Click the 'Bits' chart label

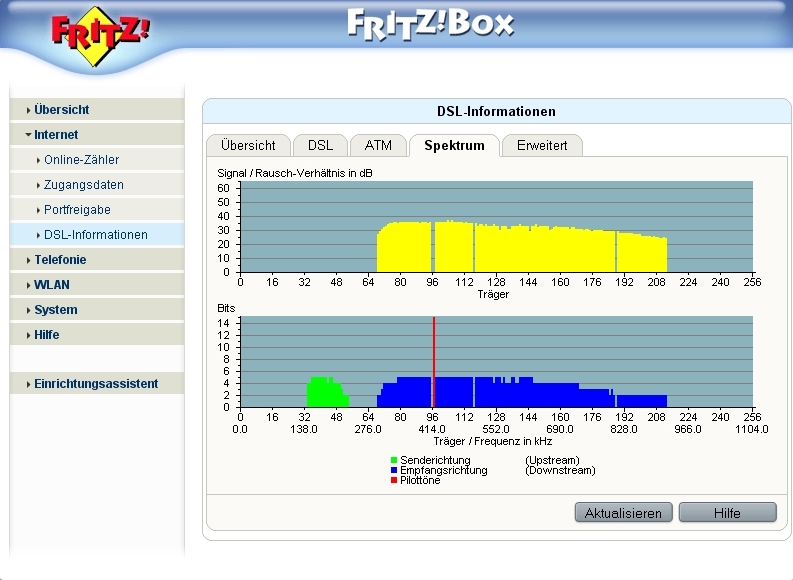coord(226,308)
